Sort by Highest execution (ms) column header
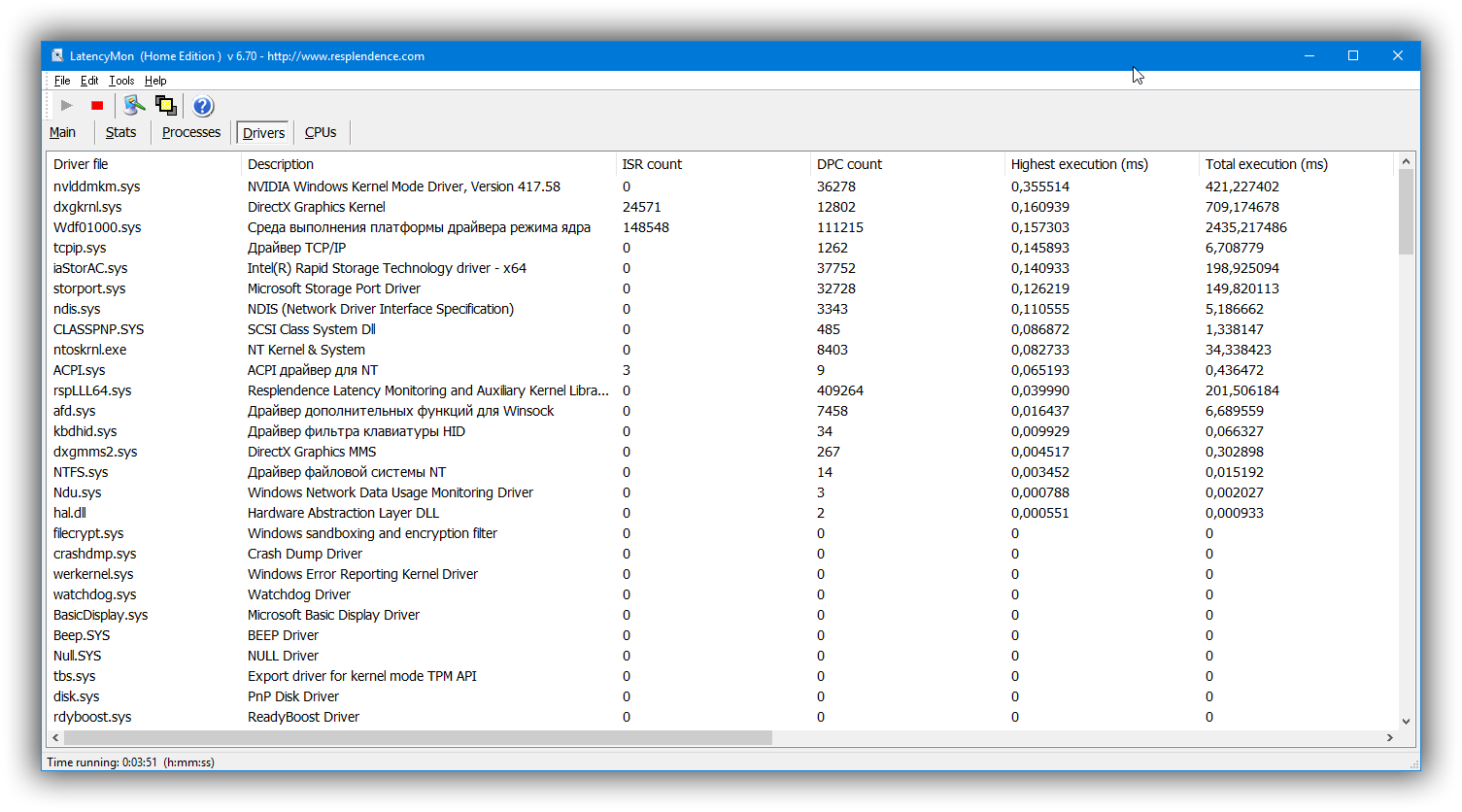 click(1079, 164)
